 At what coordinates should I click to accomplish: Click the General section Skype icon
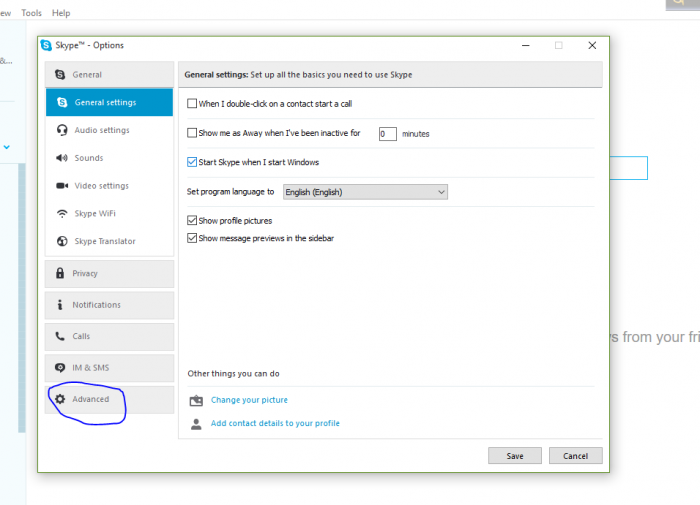coord(60,75)
